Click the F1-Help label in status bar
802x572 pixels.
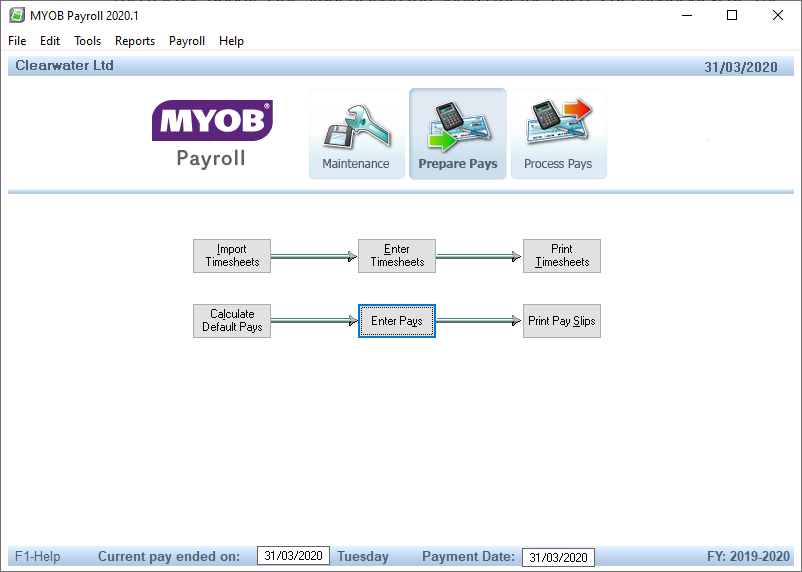(38, 557)
